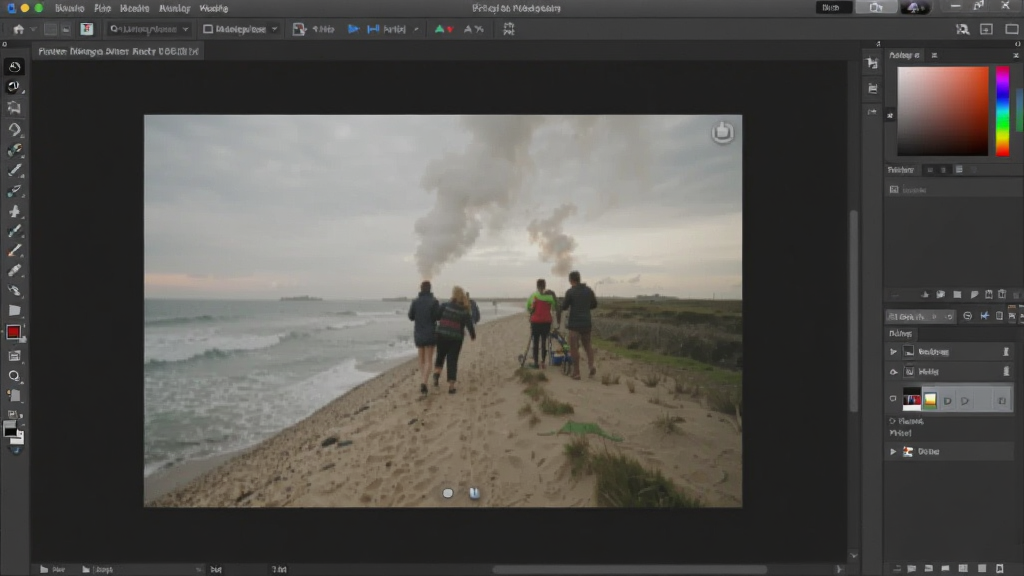Open the color panel's menu icon
Viewport: 1024px width, 576px height.
[935, 56]
